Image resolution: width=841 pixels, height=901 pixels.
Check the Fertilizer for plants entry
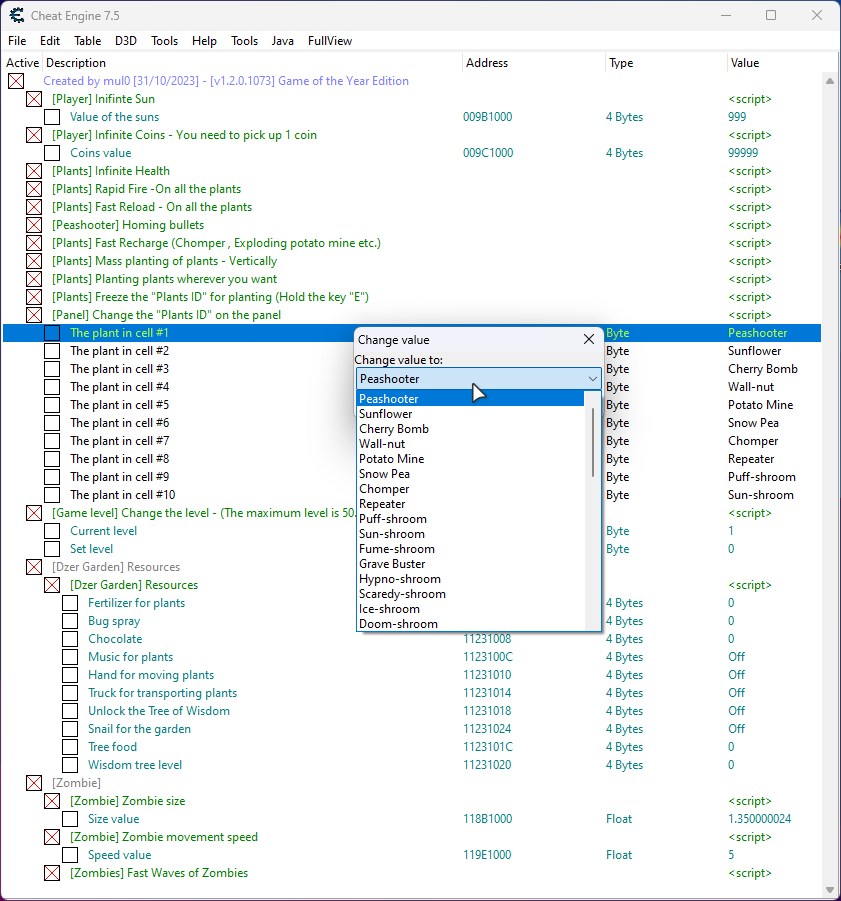tap(70, 603)
